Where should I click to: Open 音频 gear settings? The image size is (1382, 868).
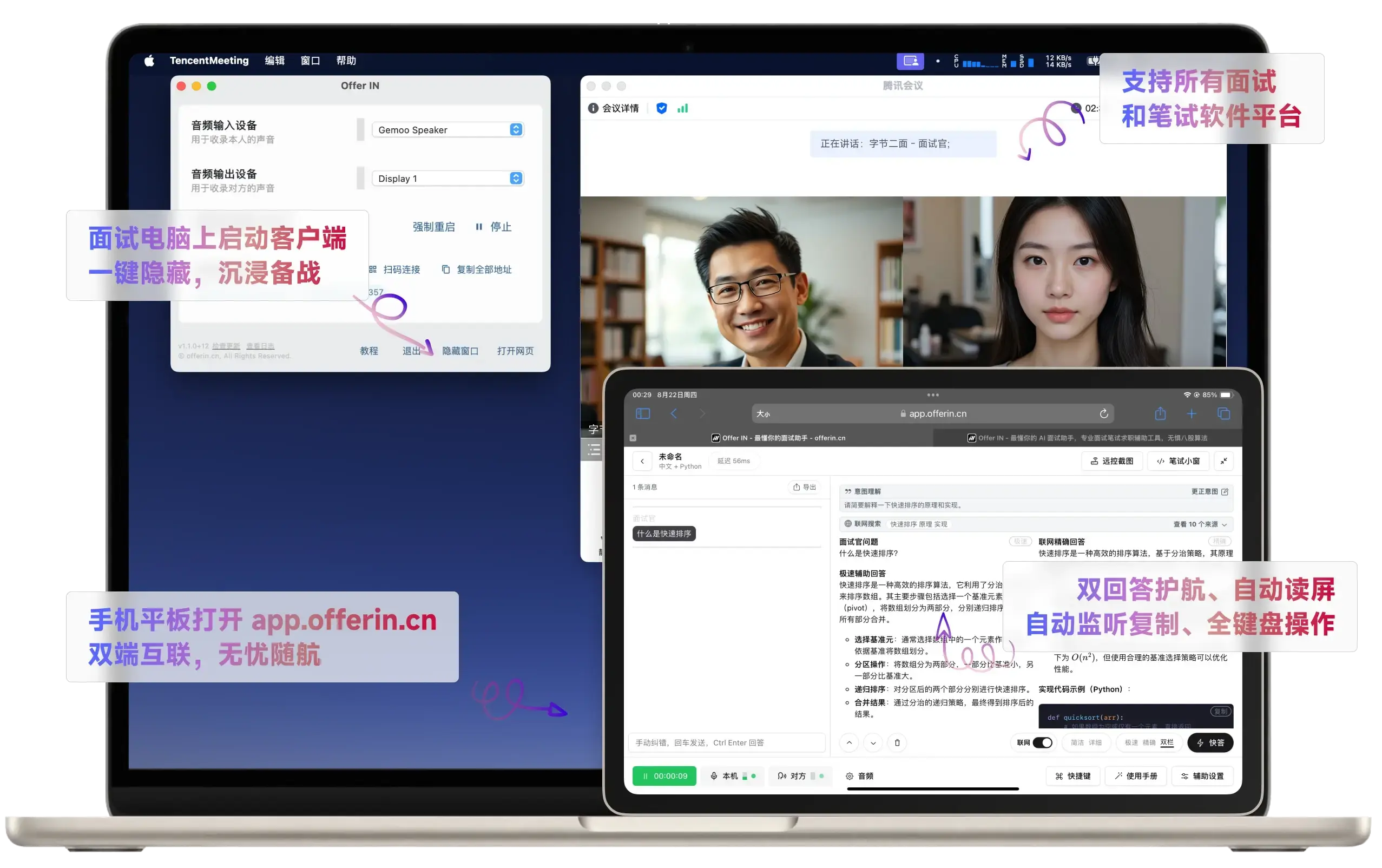coord(860,776)
